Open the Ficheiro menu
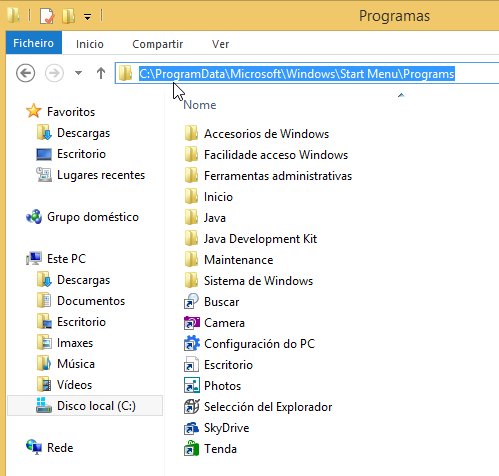This screenshot has height=476, width=499. pos(34,43)
